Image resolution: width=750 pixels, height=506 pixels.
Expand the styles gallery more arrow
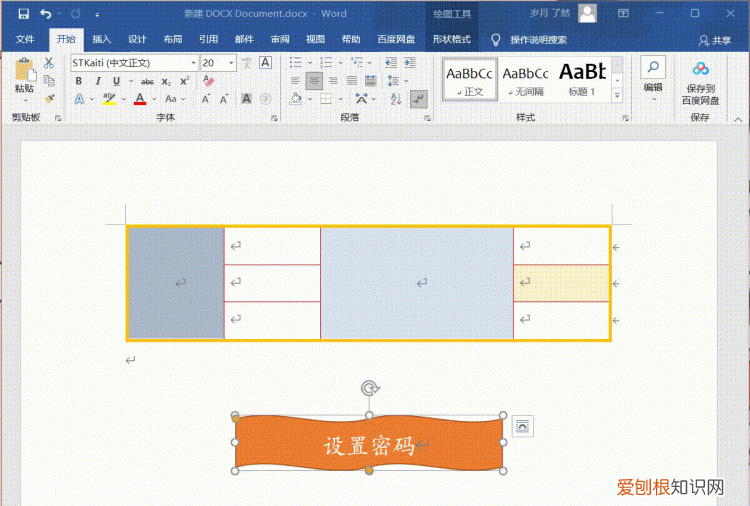(618, 96)
